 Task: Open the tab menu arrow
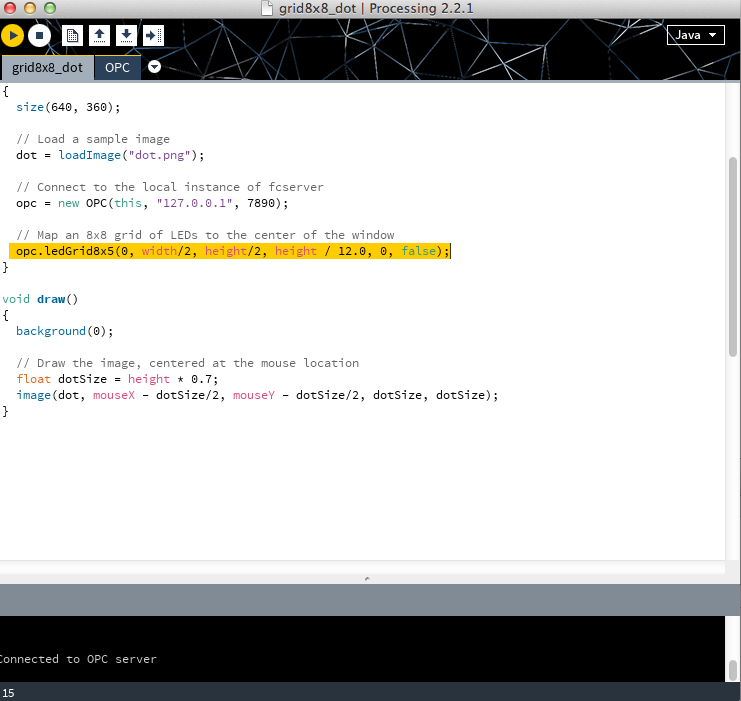click(x=154, y=67)
